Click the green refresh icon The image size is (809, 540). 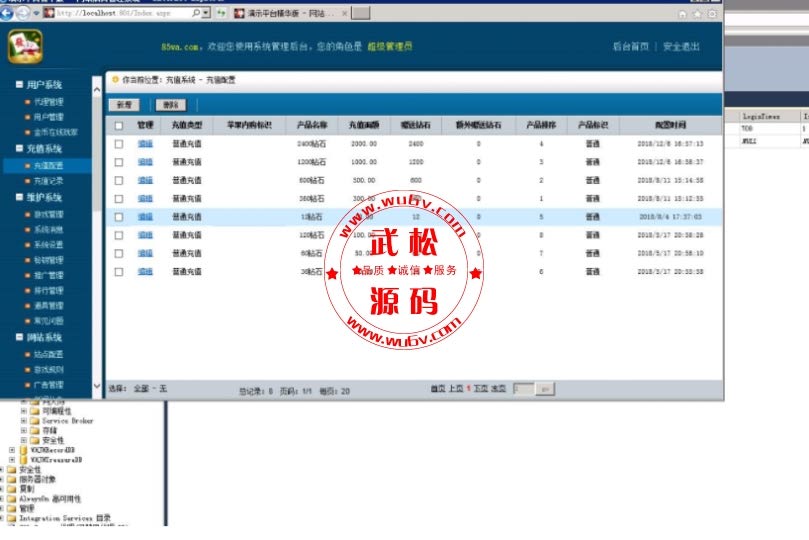point(221,13)
